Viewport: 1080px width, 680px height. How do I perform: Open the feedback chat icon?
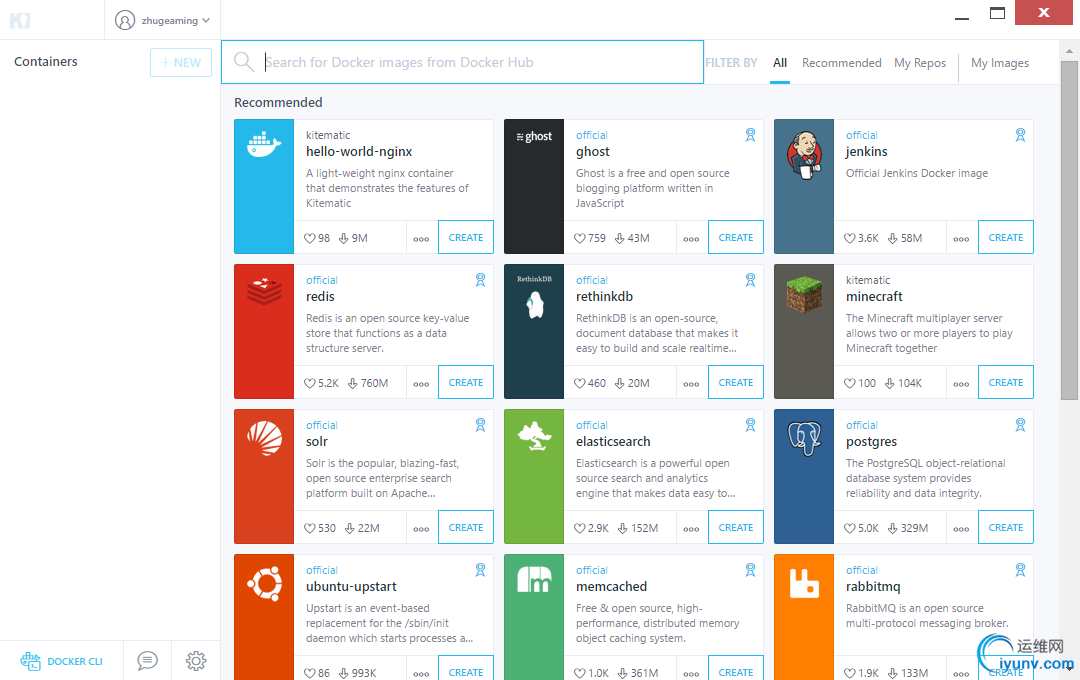click(x=147, y=661)
